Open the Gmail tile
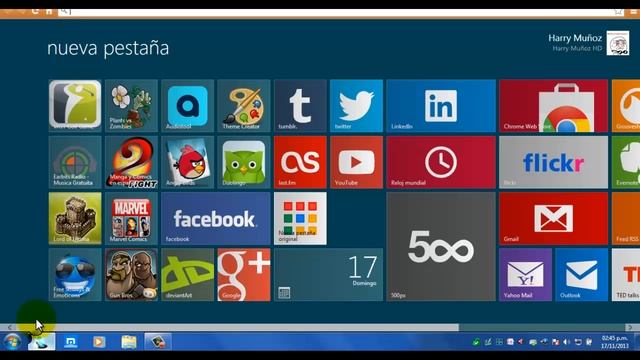The height and width of the screenshot is (360, 640). pos(553,218)
